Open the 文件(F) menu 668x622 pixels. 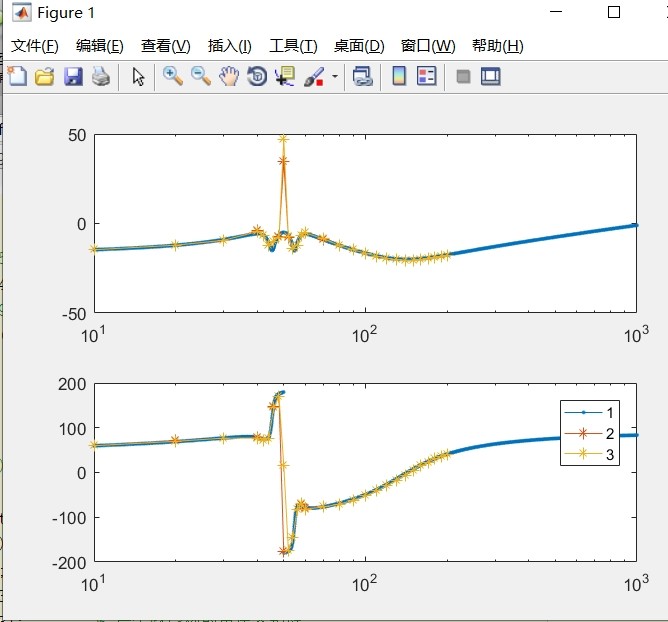click(35, 46)
